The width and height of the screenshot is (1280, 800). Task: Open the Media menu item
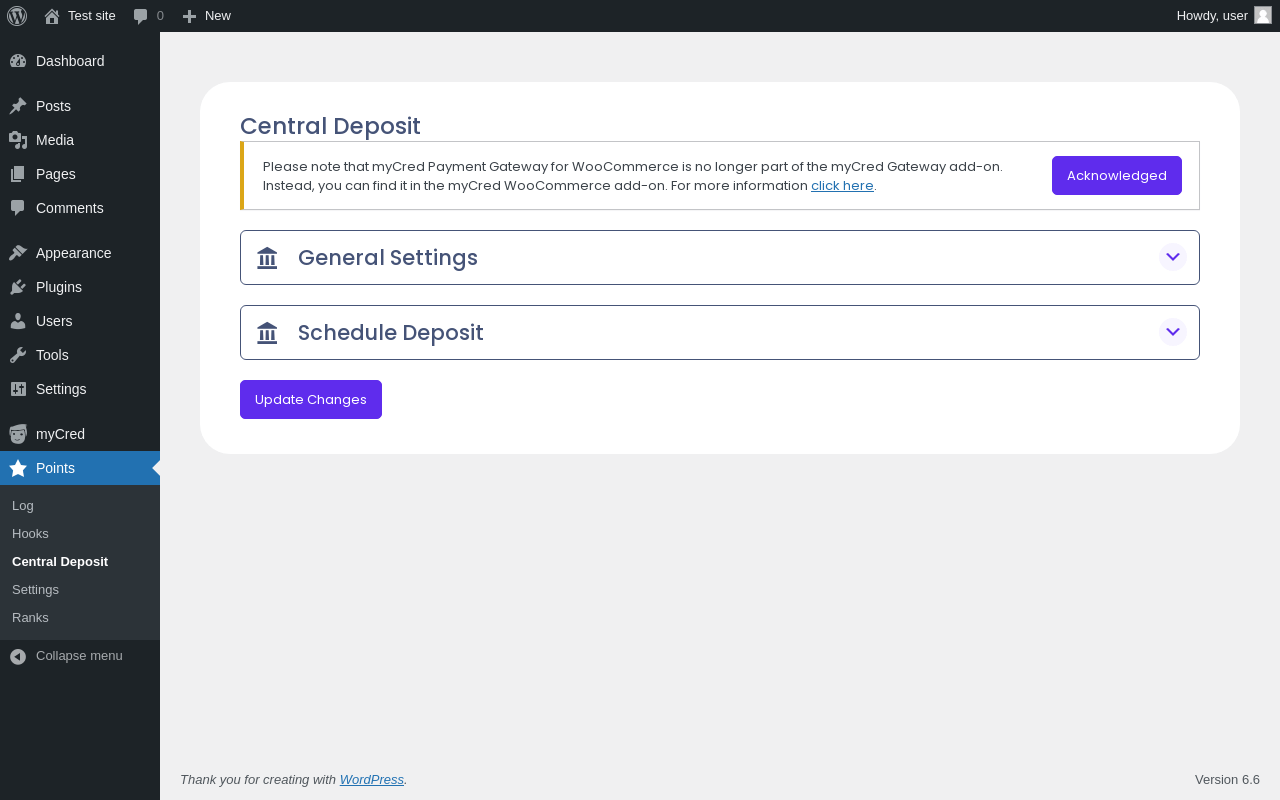pyautogui.click(x=55, y=140)
